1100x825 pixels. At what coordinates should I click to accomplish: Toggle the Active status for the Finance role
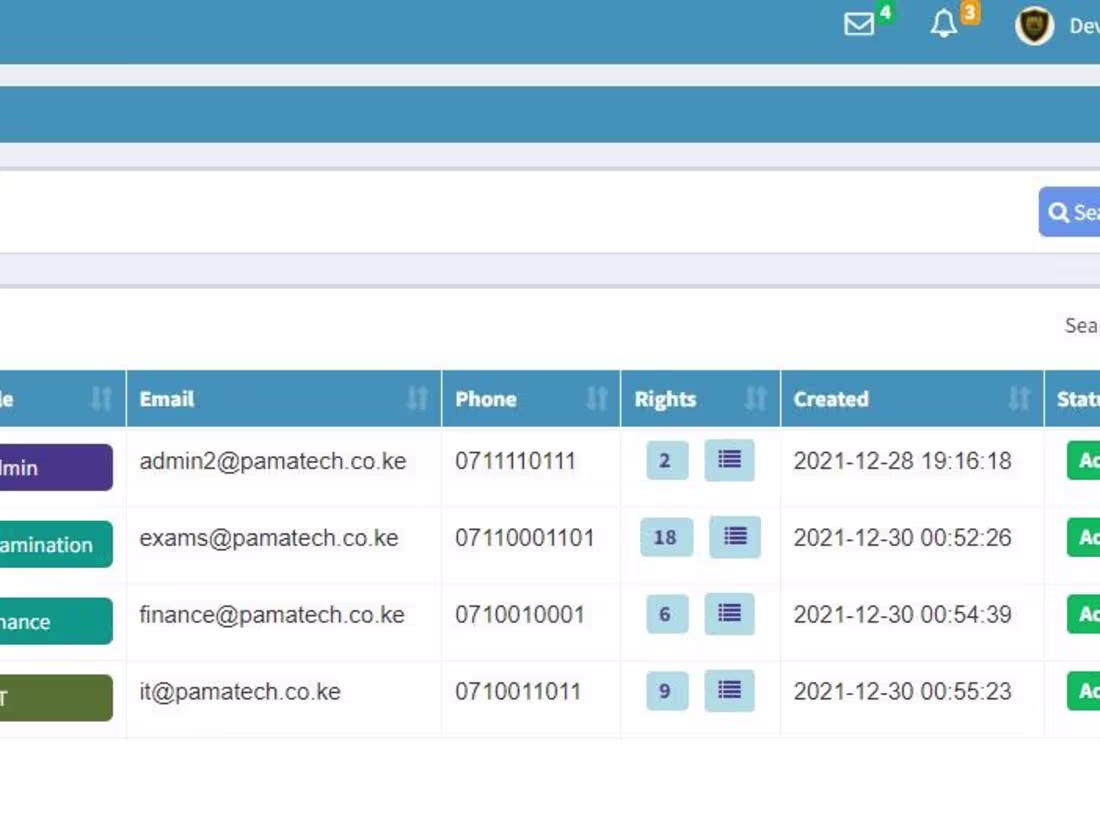[1085, 615]
